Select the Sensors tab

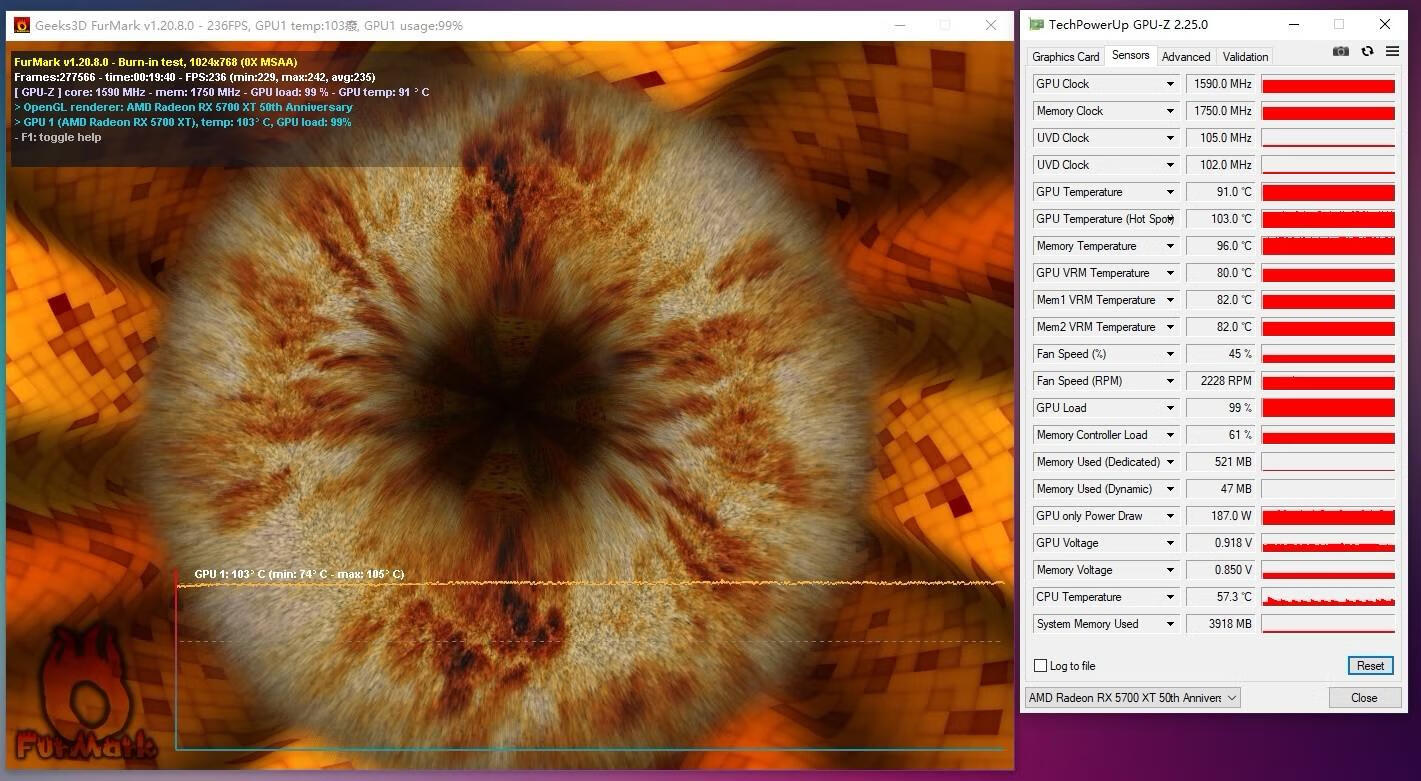(1130, 56)
